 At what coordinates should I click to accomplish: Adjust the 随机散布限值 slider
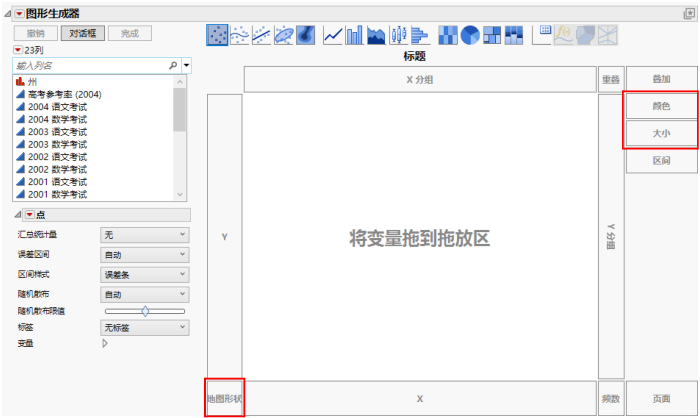pyautogui.click(x=145, y=311)
